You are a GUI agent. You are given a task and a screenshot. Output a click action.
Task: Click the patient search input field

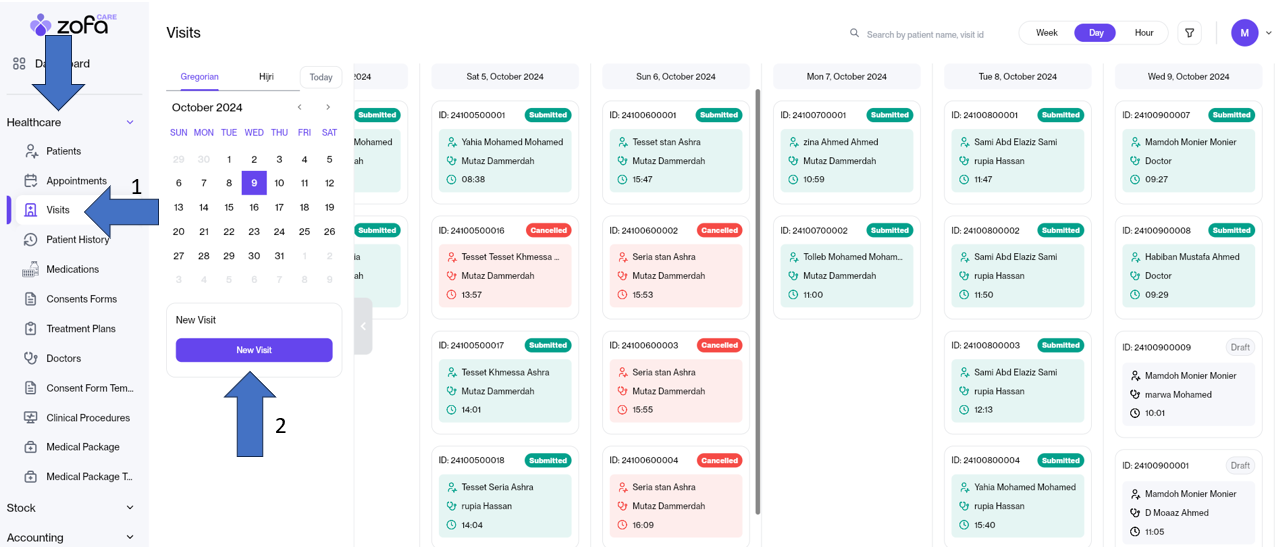[925, 34]
